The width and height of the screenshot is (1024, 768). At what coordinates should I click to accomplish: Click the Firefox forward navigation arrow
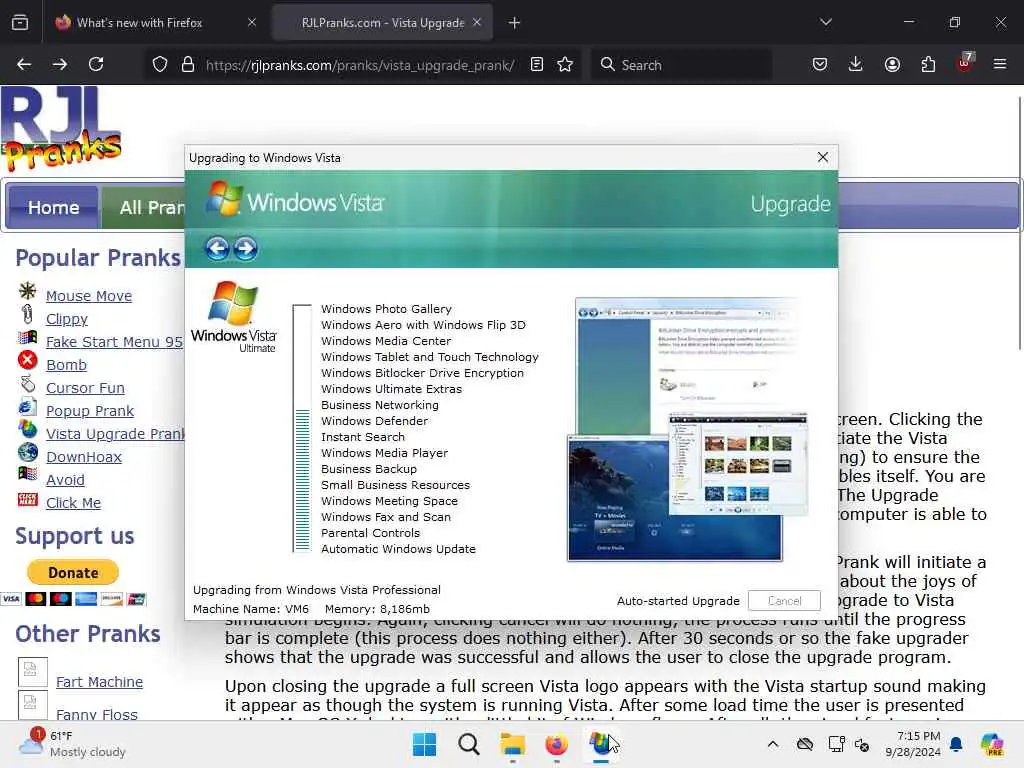tap(59, 64)
